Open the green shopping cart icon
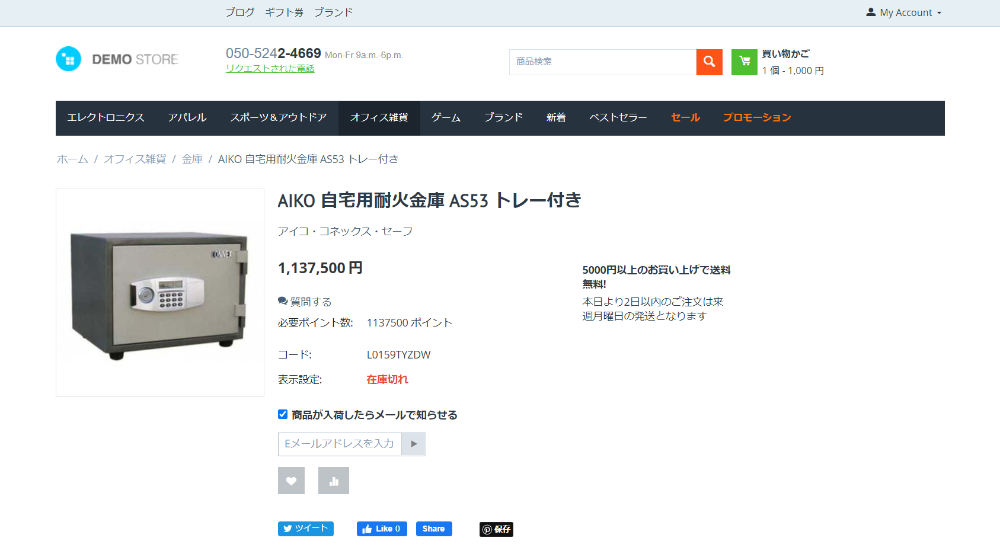1000x557 pixels. (x=744, y=62)
